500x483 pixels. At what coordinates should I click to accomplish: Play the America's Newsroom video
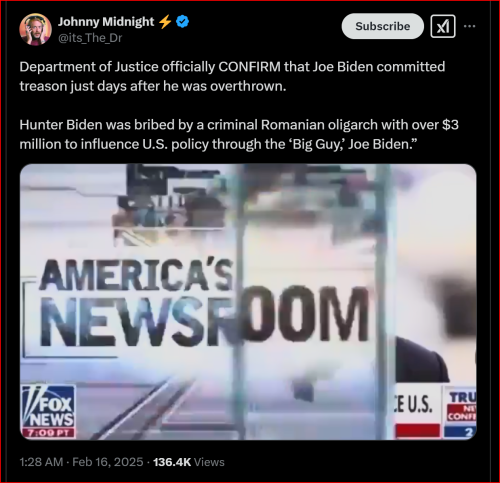248,302
